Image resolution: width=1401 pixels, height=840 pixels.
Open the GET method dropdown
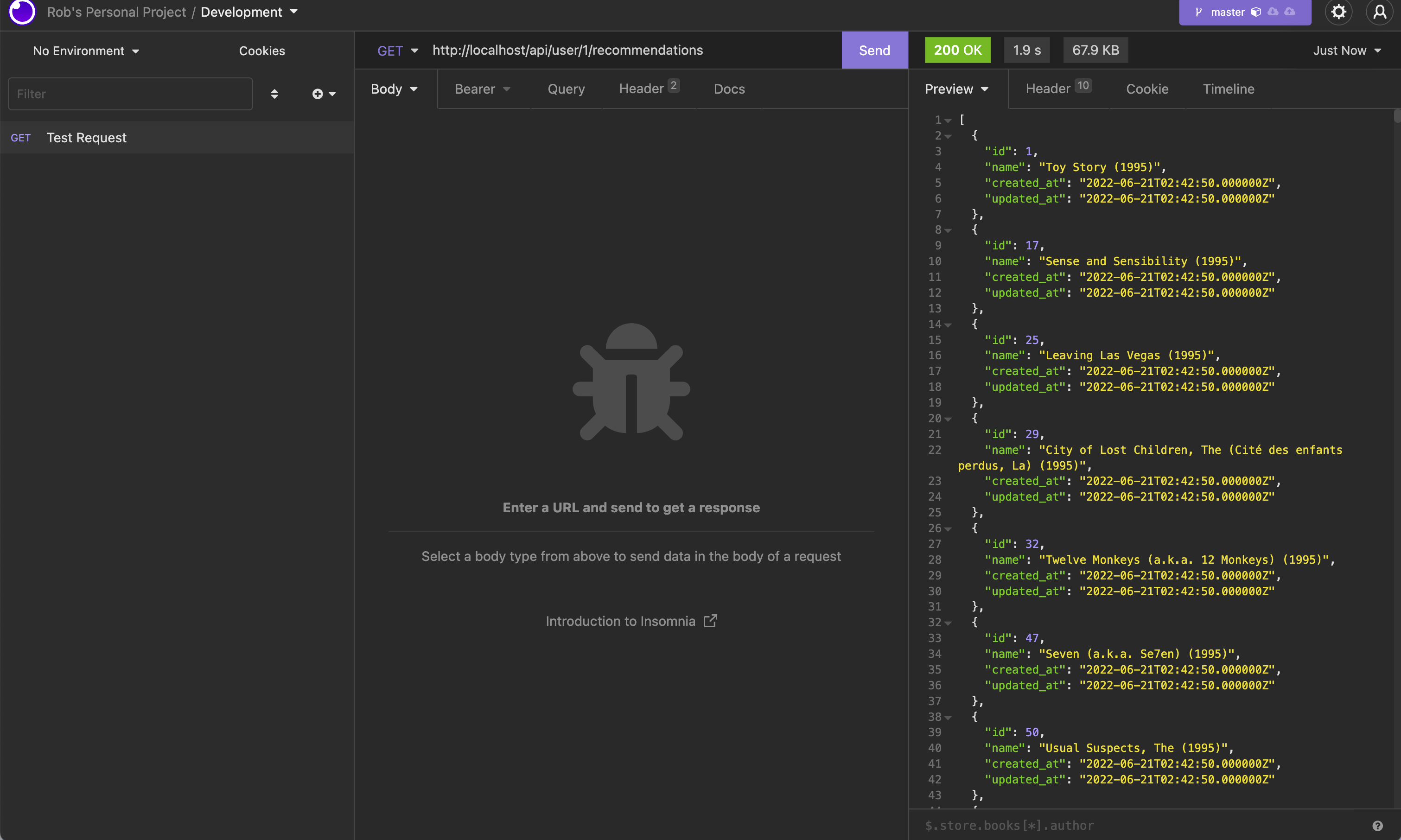click(x=396, y=51)
